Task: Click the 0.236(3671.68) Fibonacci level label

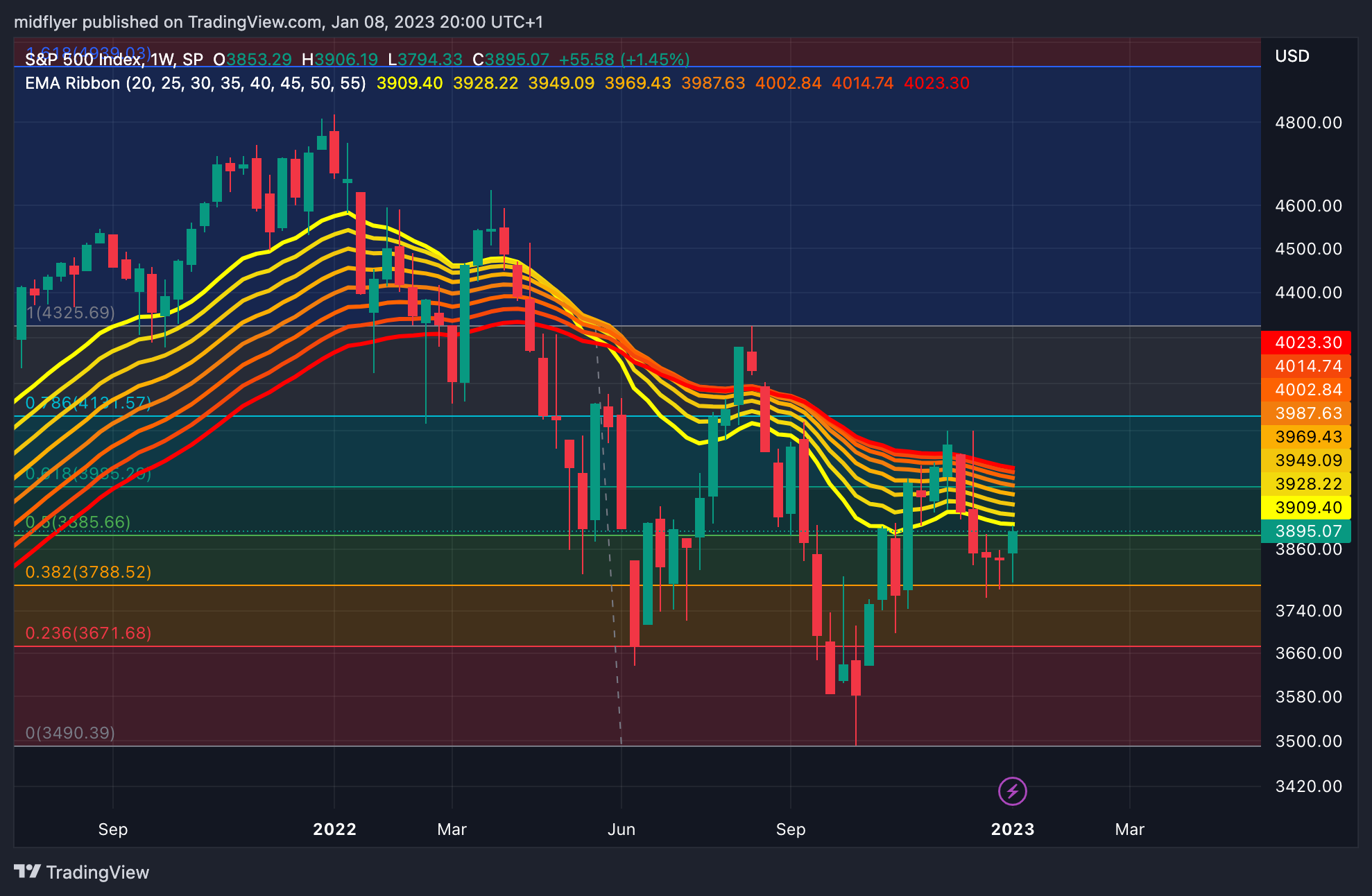Action: (x=88, y=633)
